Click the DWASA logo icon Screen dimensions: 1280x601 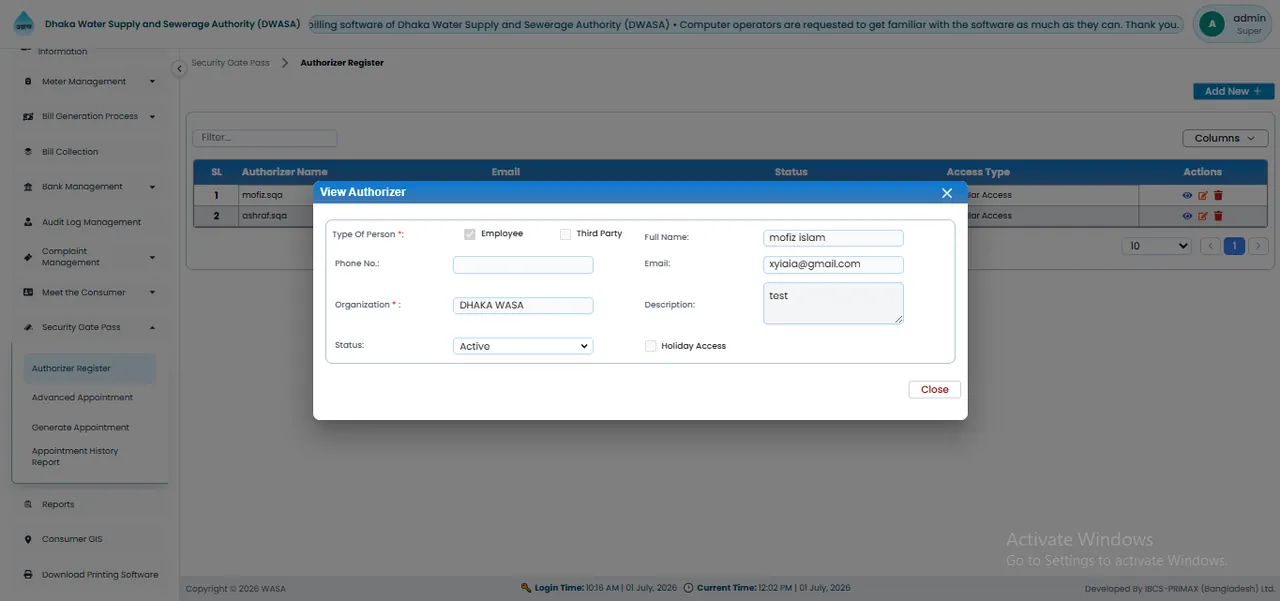22,23
